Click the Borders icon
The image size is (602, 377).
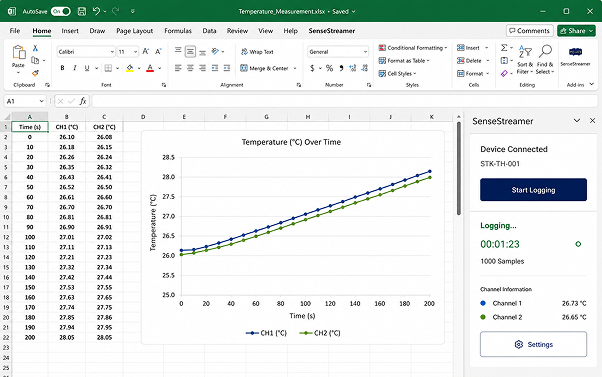108,68
